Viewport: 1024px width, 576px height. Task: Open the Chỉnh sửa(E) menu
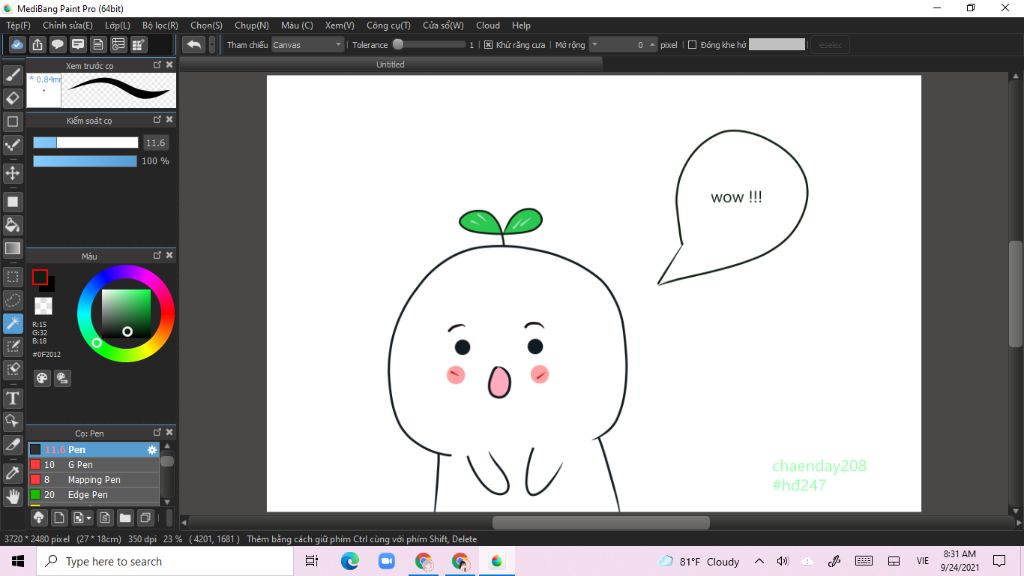[x=67, y=25]
